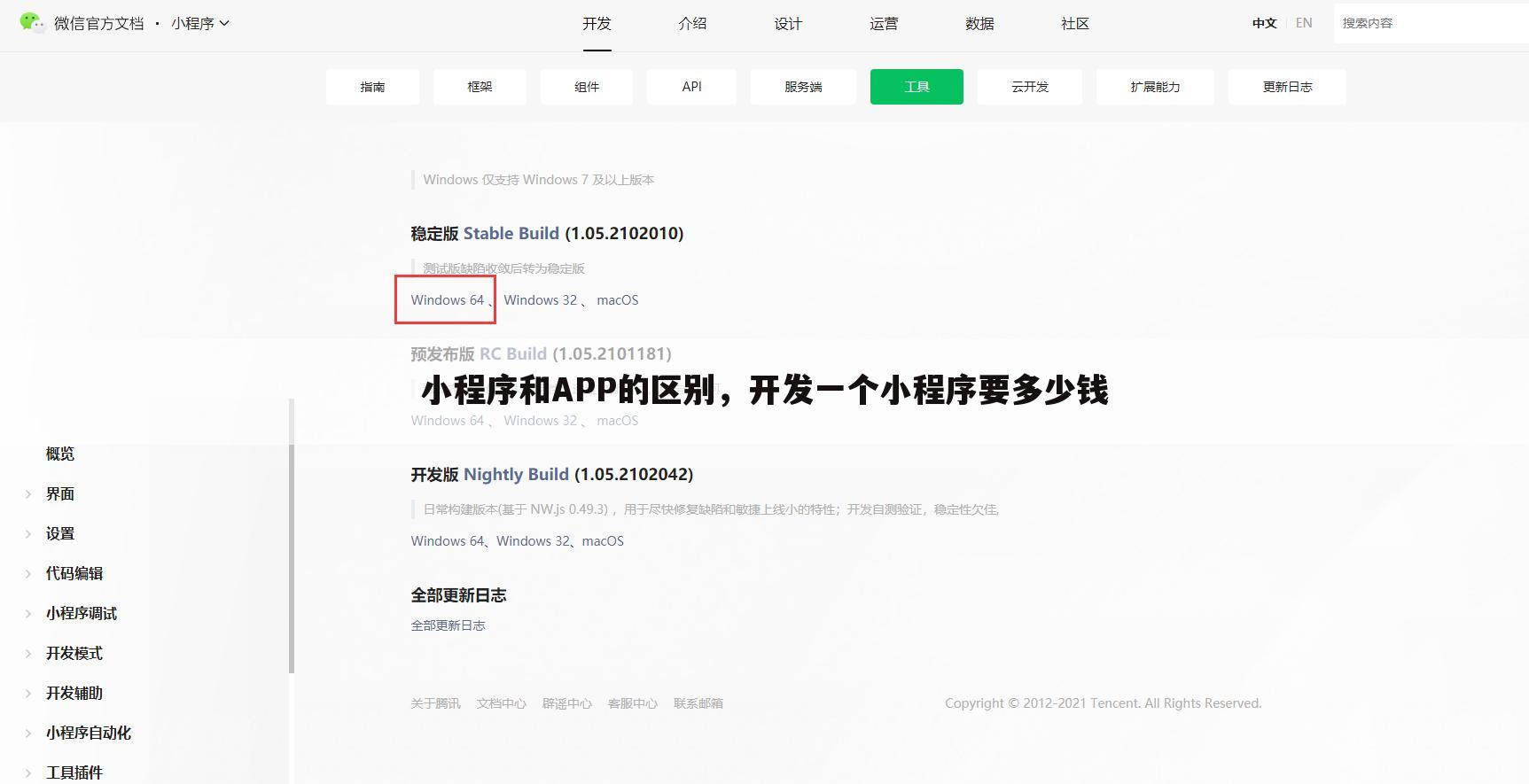Open the 联系邮箱 footer link
The height and width of the screenshot is (784, 1529).
click(x=698, y=703)
